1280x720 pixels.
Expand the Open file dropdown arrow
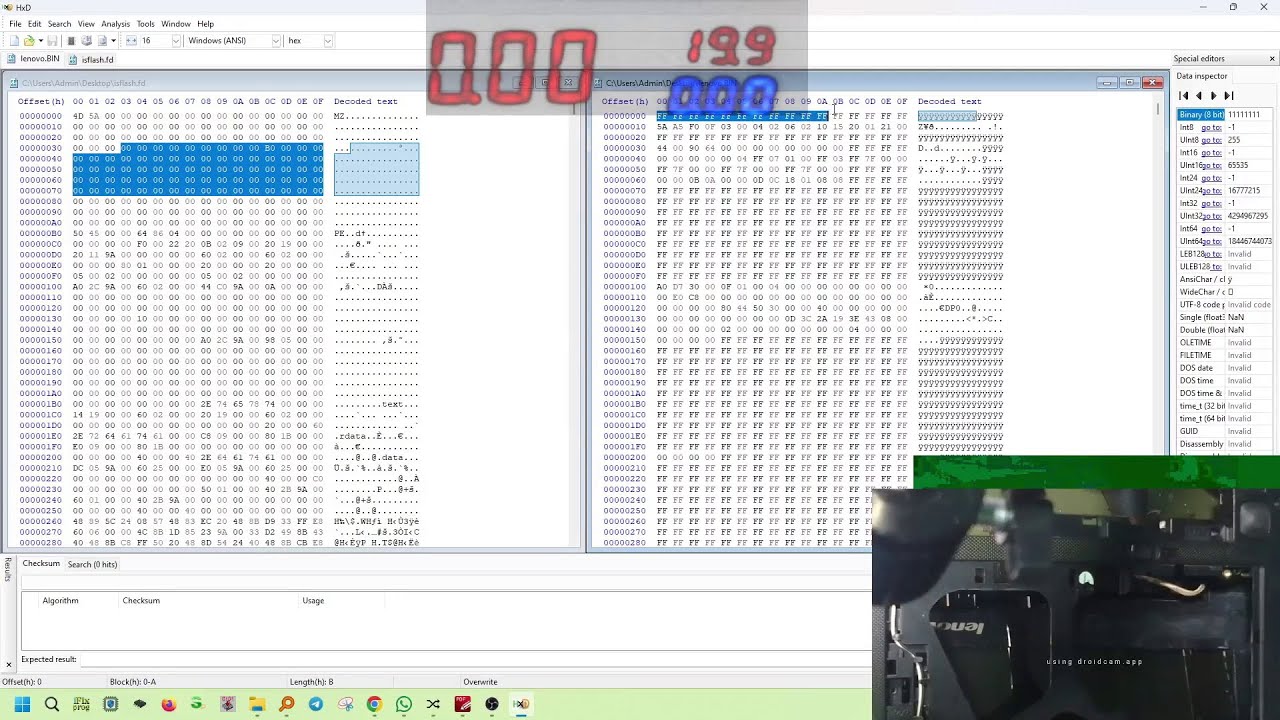41,41
